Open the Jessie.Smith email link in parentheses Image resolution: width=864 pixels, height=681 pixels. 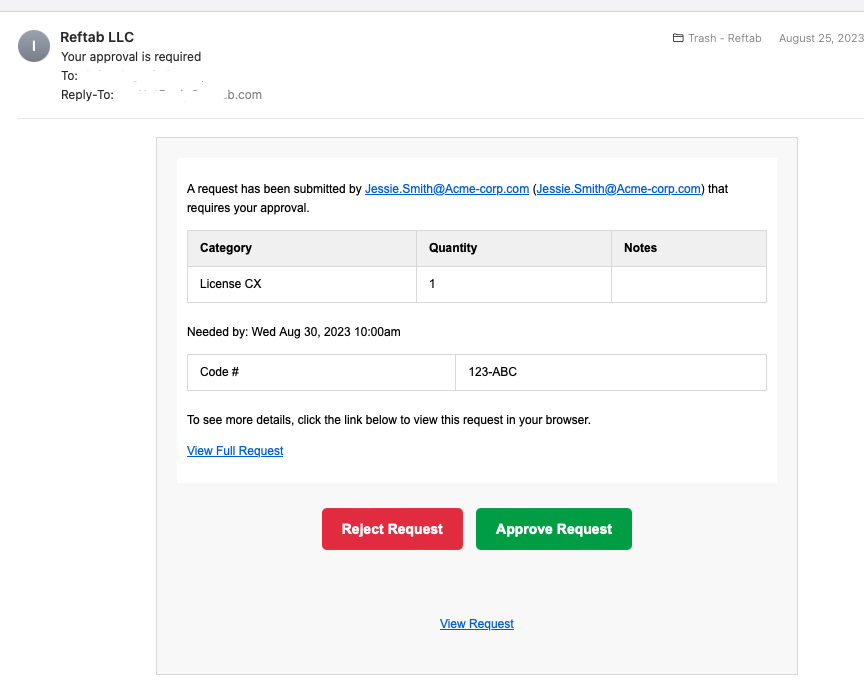click(619, 188)
